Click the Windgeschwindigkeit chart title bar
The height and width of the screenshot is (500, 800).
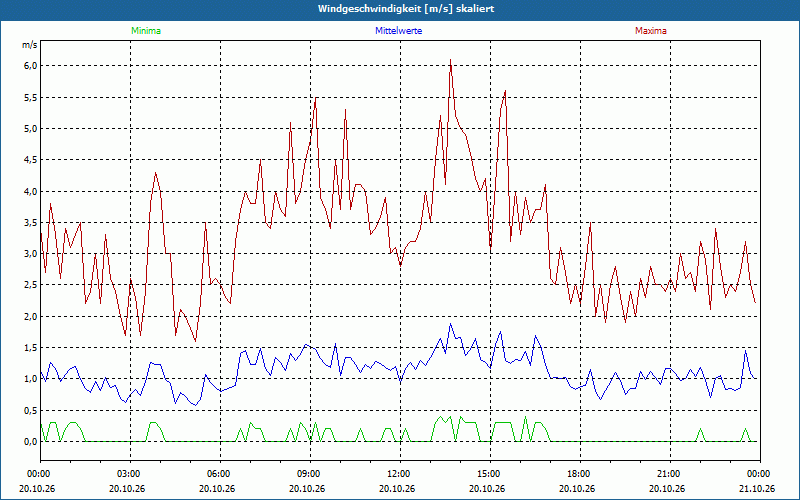400,9
